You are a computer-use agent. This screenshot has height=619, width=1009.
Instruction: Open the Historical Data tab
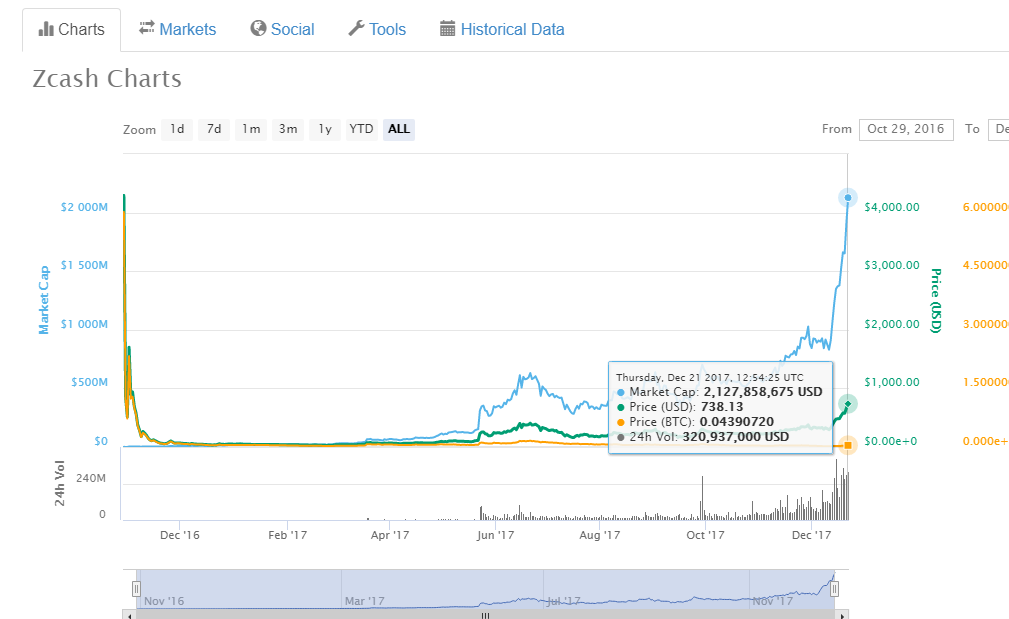click(x=502, y=30)
